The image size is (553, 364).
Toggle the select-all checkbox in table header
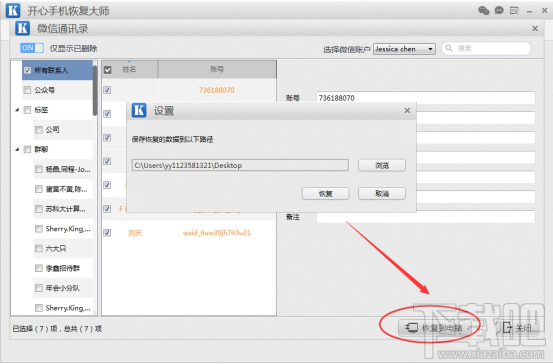click(x=108, y=70)
